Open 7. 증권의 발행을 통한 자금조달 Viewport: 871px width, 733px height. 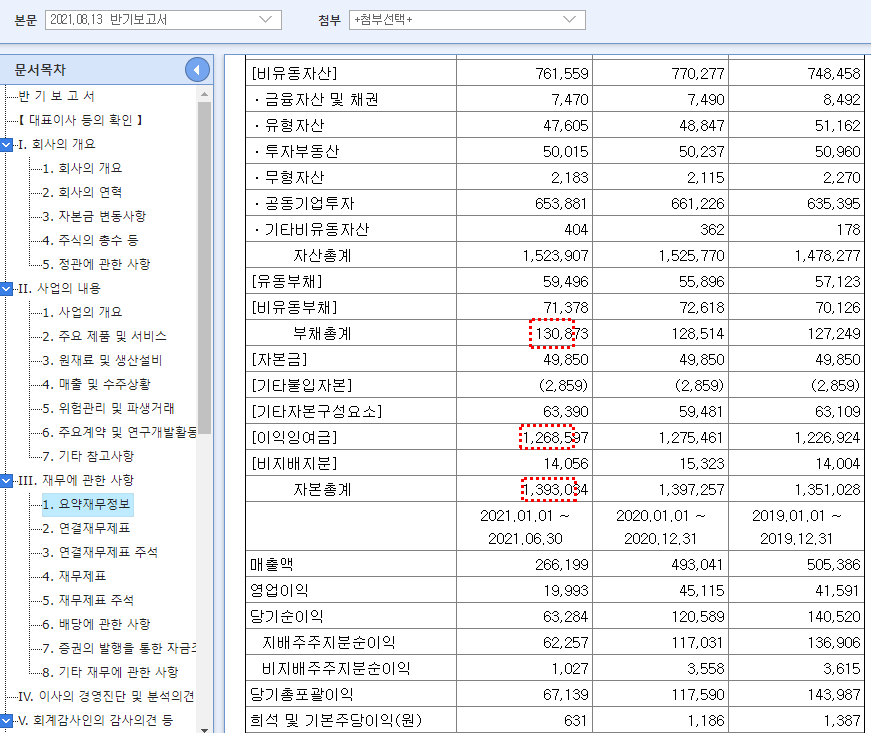[x=119, y=649]
